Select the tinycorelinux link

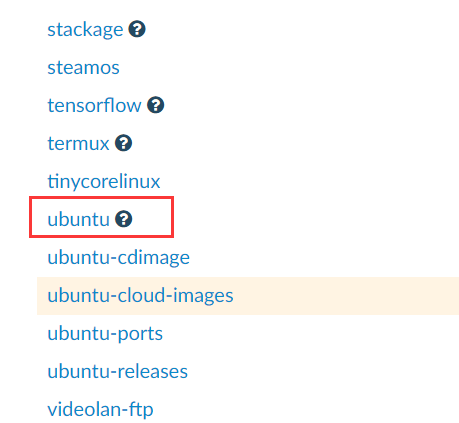point(104,182)
